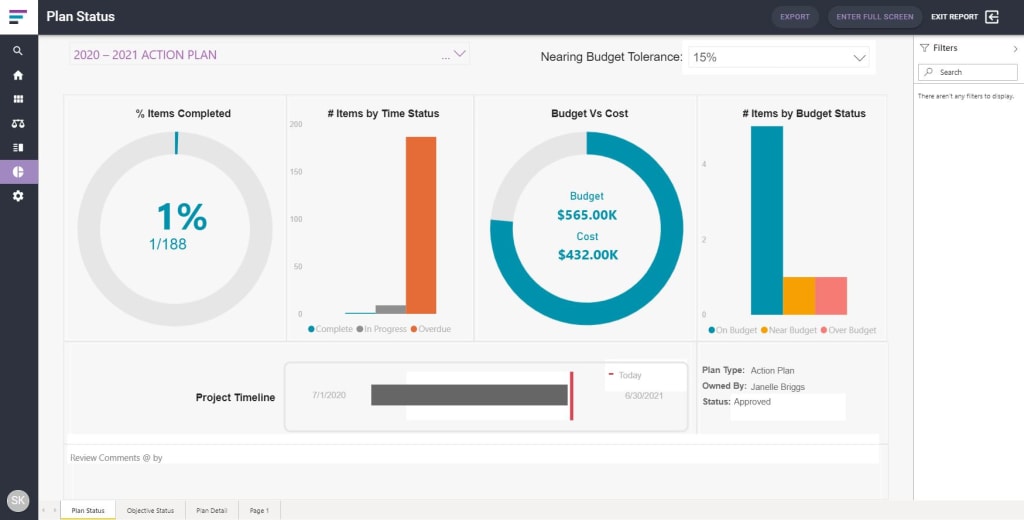Click the next page tabs arrow

point(54,510)
